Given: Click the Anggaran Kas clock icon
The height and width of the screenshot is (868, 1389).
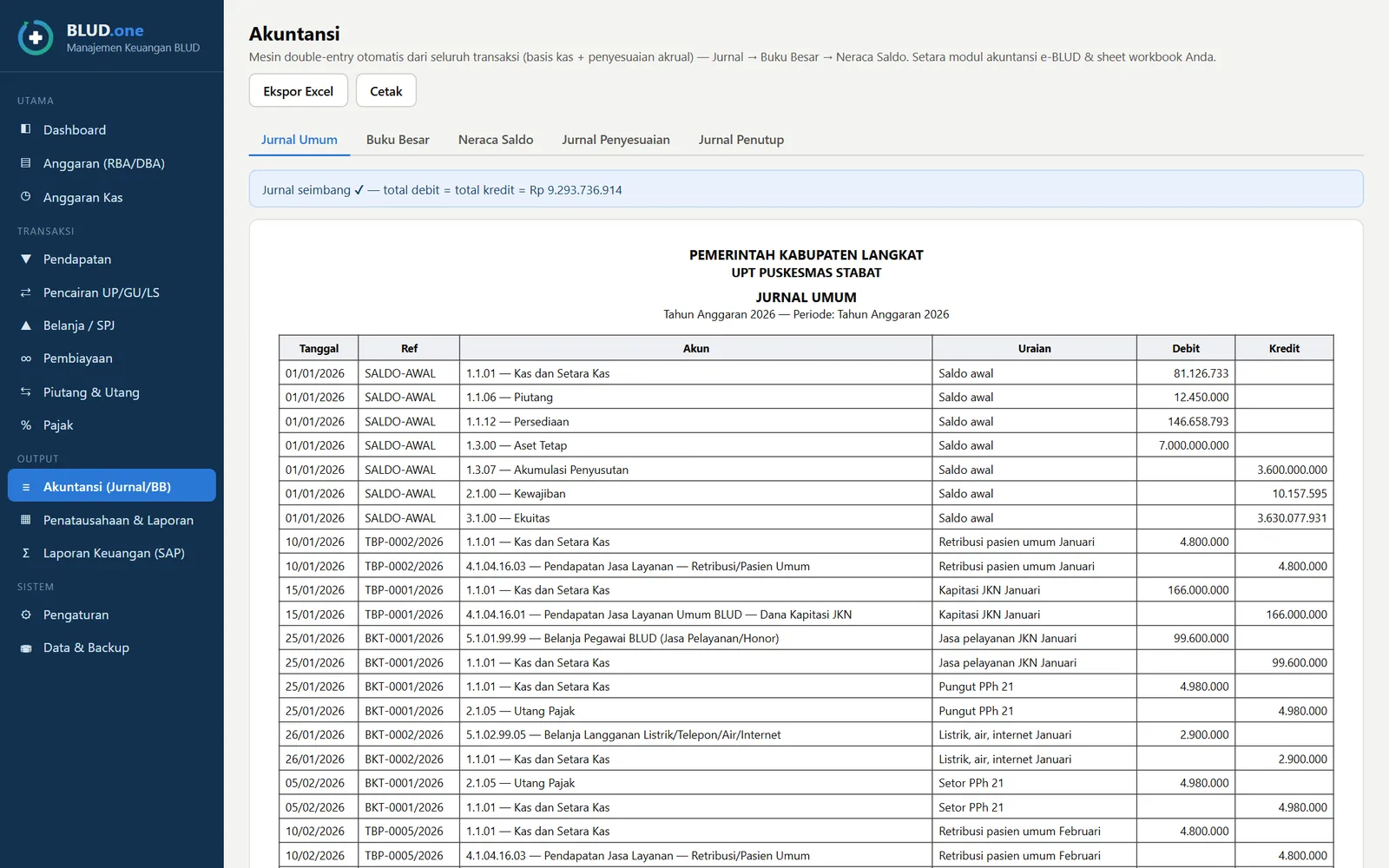Looking at the screenshot, I should (26, 197).
